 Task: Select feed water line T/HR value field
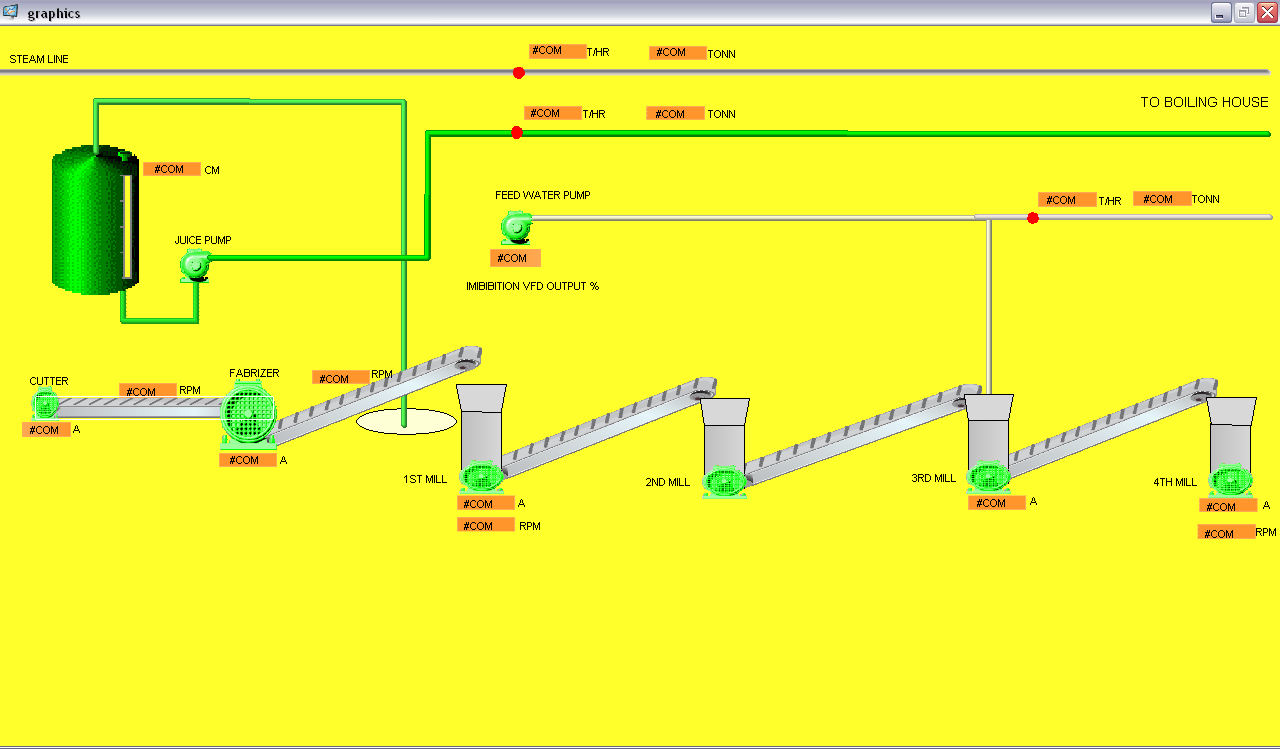[x=1067, y=200]
